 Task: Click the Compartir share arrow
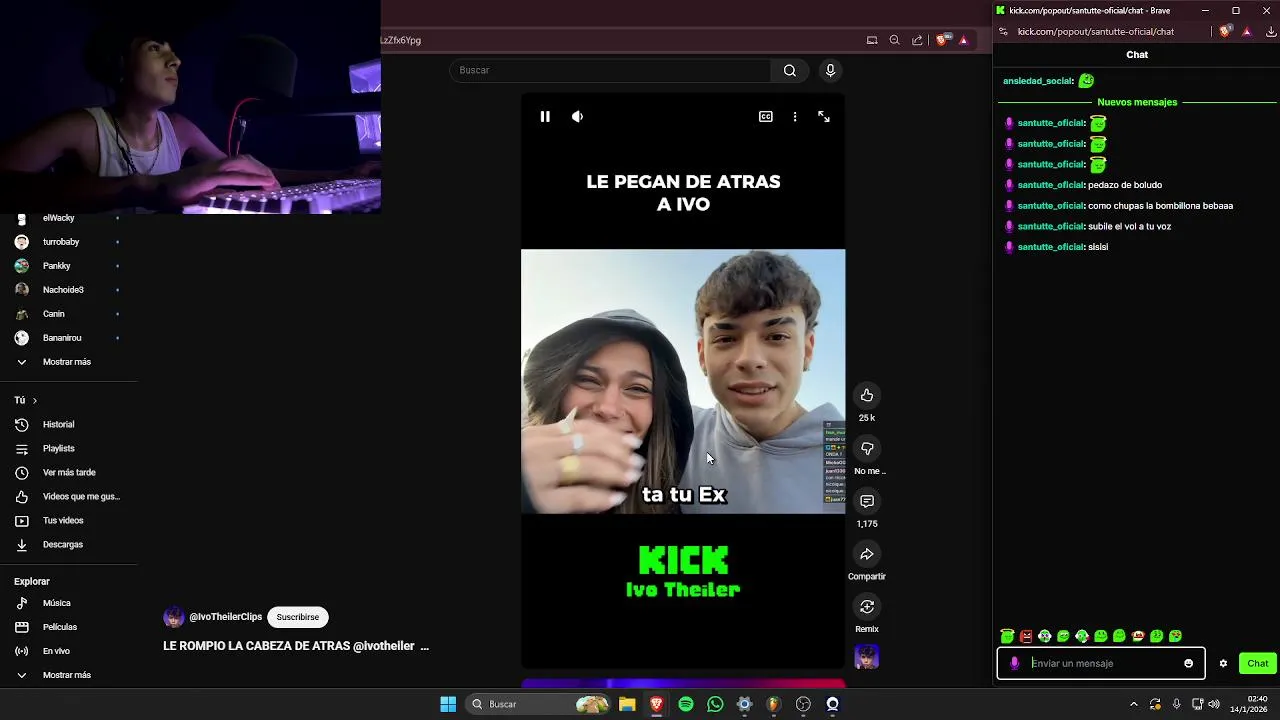click(867, 554)
